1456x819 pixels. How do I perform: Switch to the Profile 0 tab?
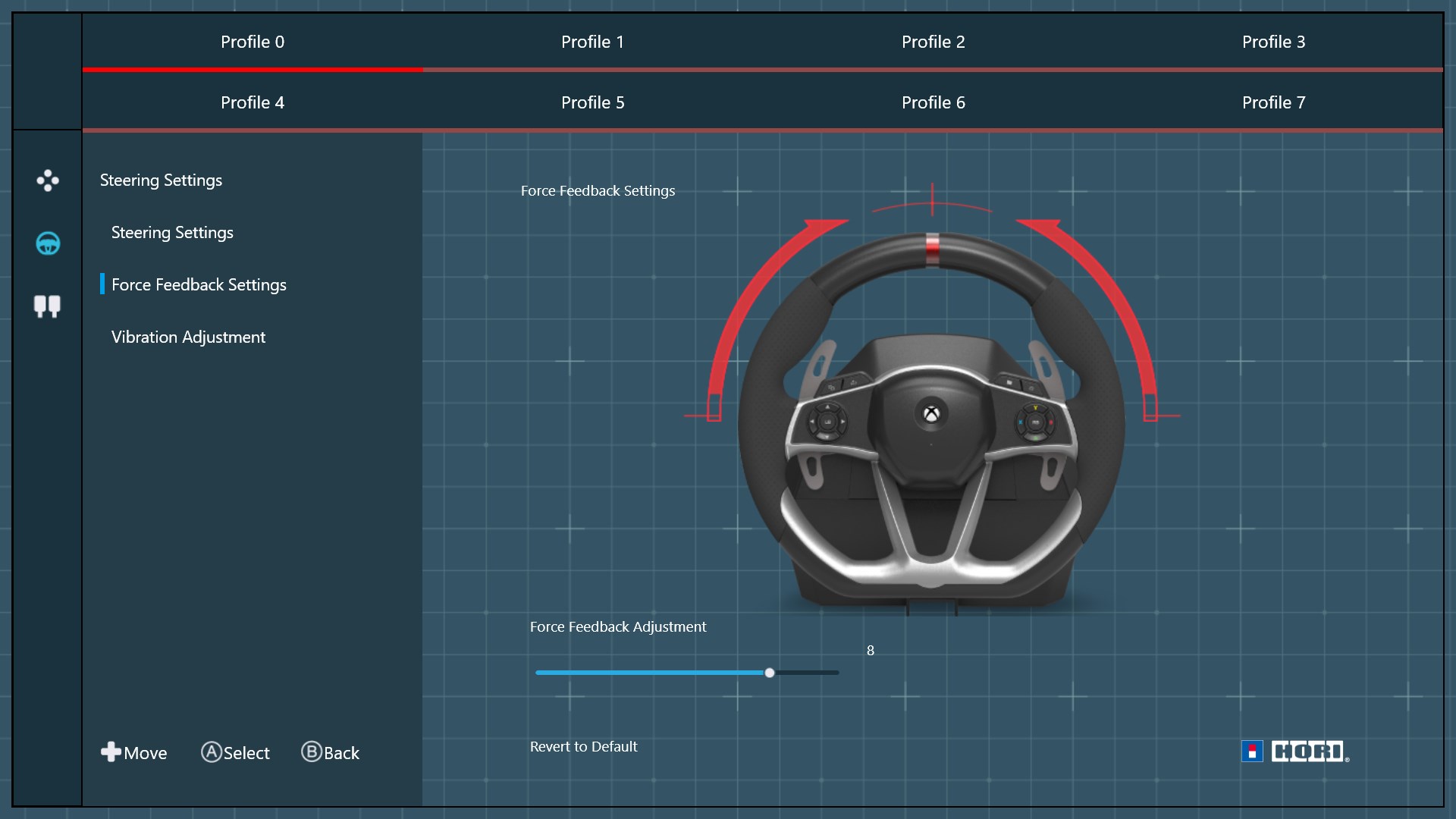[x=253, y=42]
